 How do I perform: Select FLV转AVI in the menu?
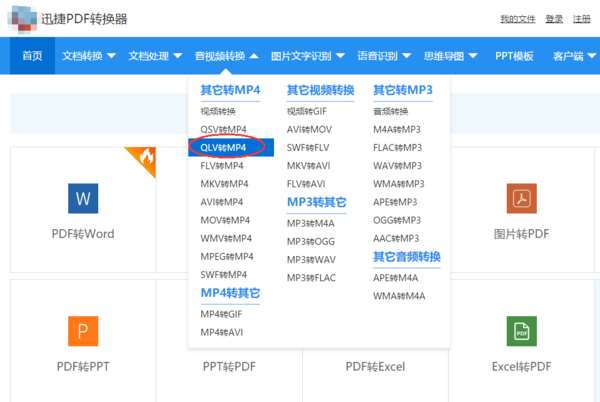[x=306, y=184]
